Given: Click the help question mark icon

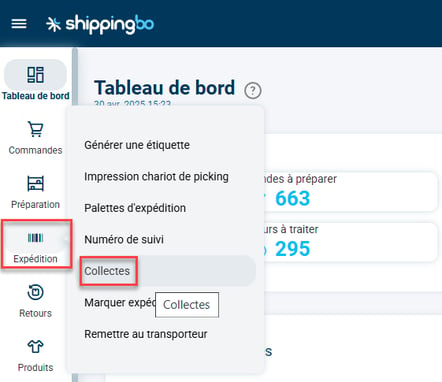Looking at the screenshot, I should (253, 90).
